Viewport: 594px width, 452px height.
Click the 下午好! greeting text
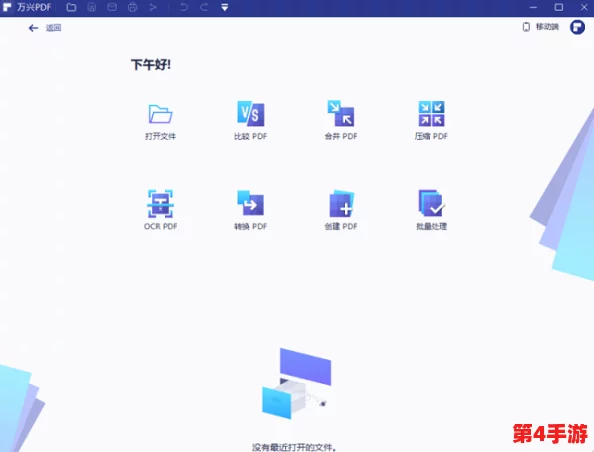click(x=151, y=65)
